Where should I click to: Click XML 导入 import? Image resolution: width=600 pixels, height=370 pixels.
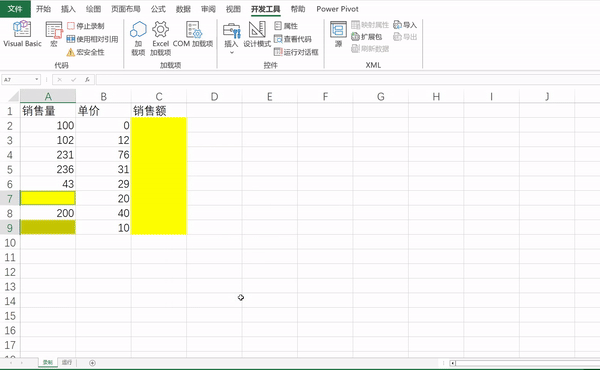(405, 25)
